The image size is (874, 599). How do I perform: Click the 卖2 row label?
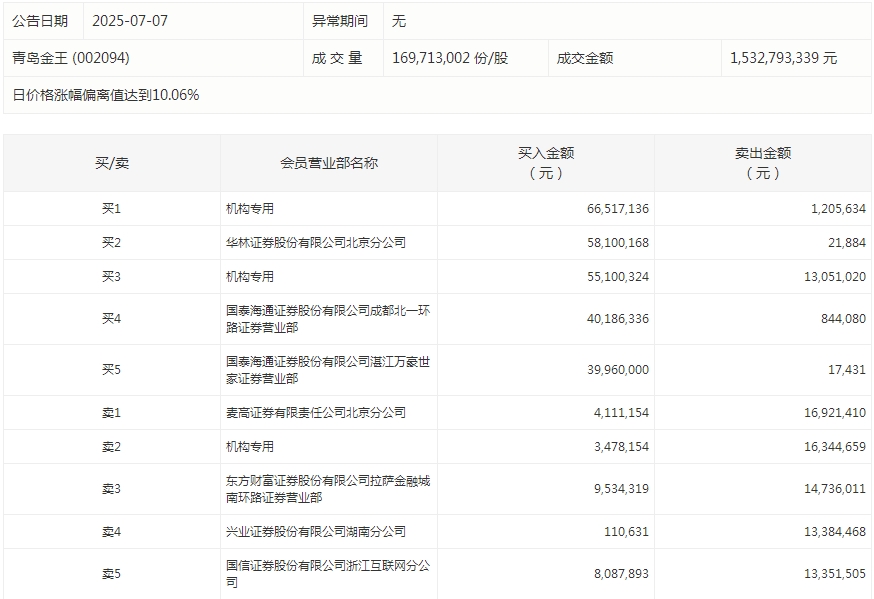click(111, 447)
